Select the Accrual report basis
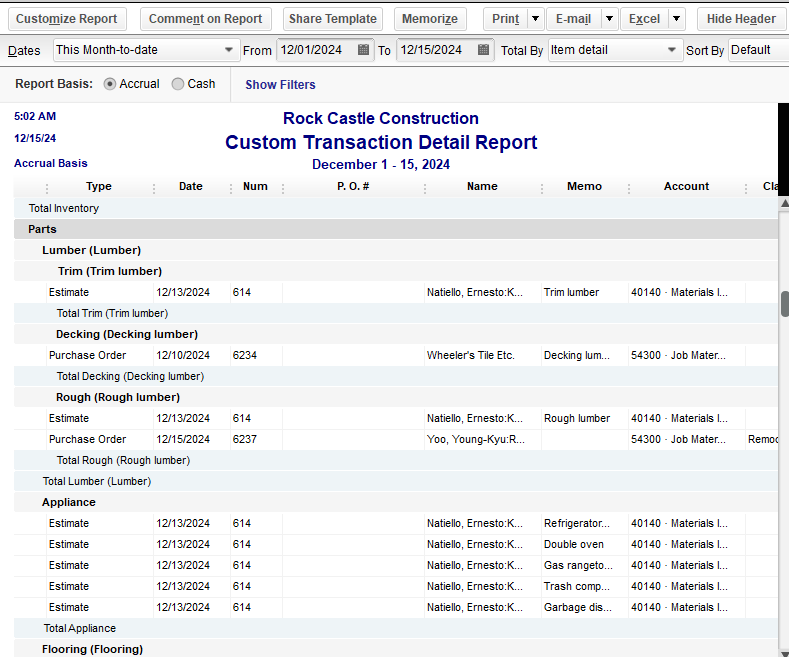 [x=110, y=84]
